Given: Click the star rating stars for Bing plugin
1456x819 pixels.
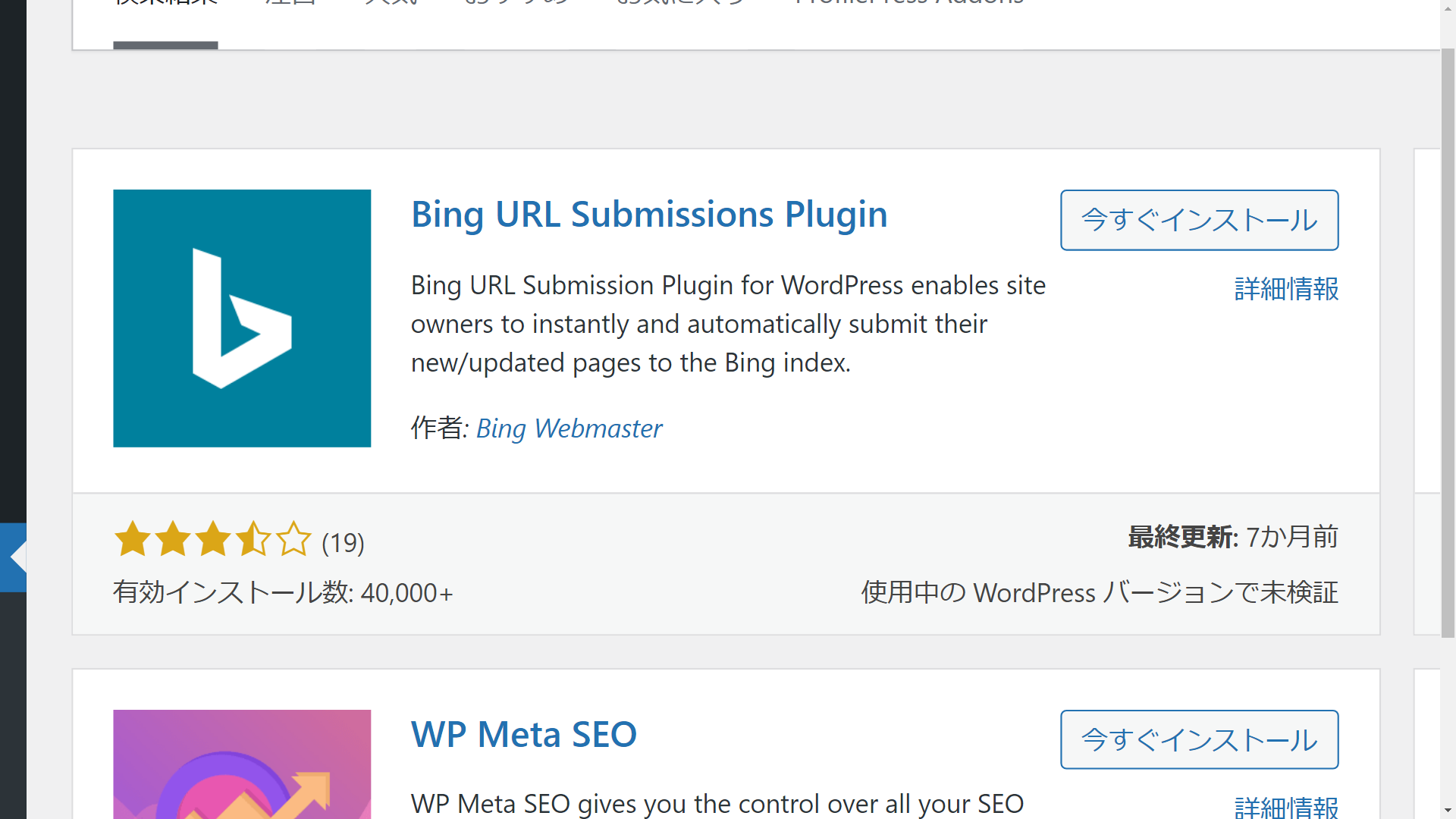Looking at the screenshot, I should (212, 540).
